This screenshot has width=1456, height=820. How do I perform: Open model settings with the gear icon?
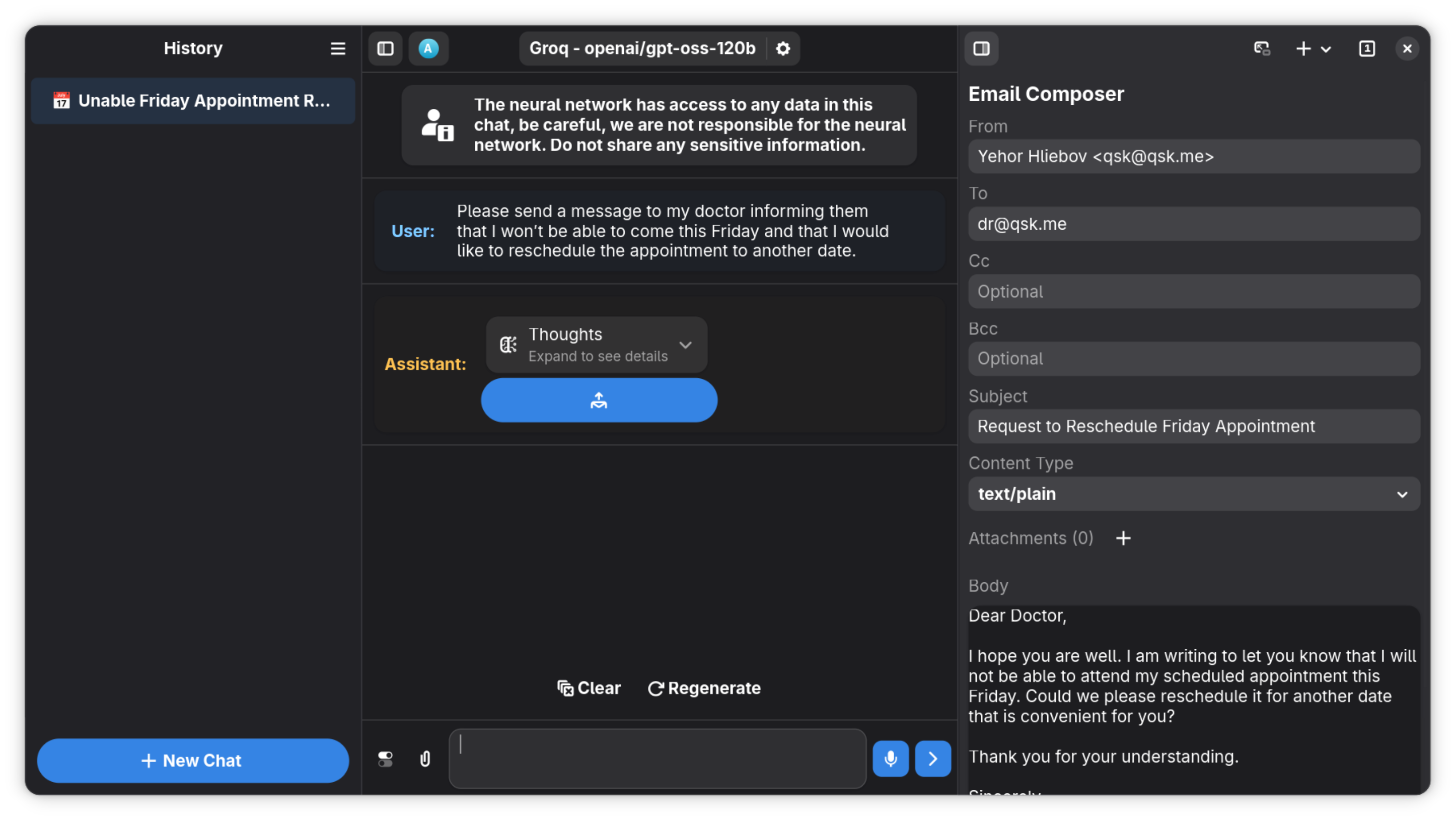click(x=783, y=49)
